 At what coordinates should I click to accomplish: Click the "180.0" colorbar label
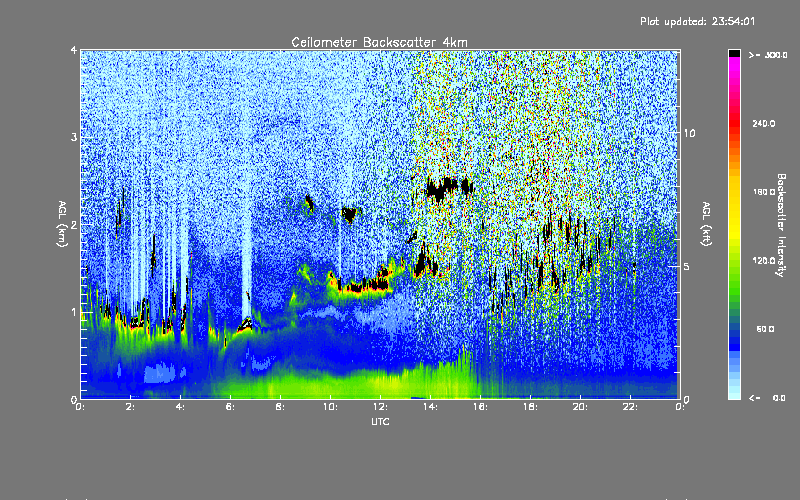tap(764, 192)
